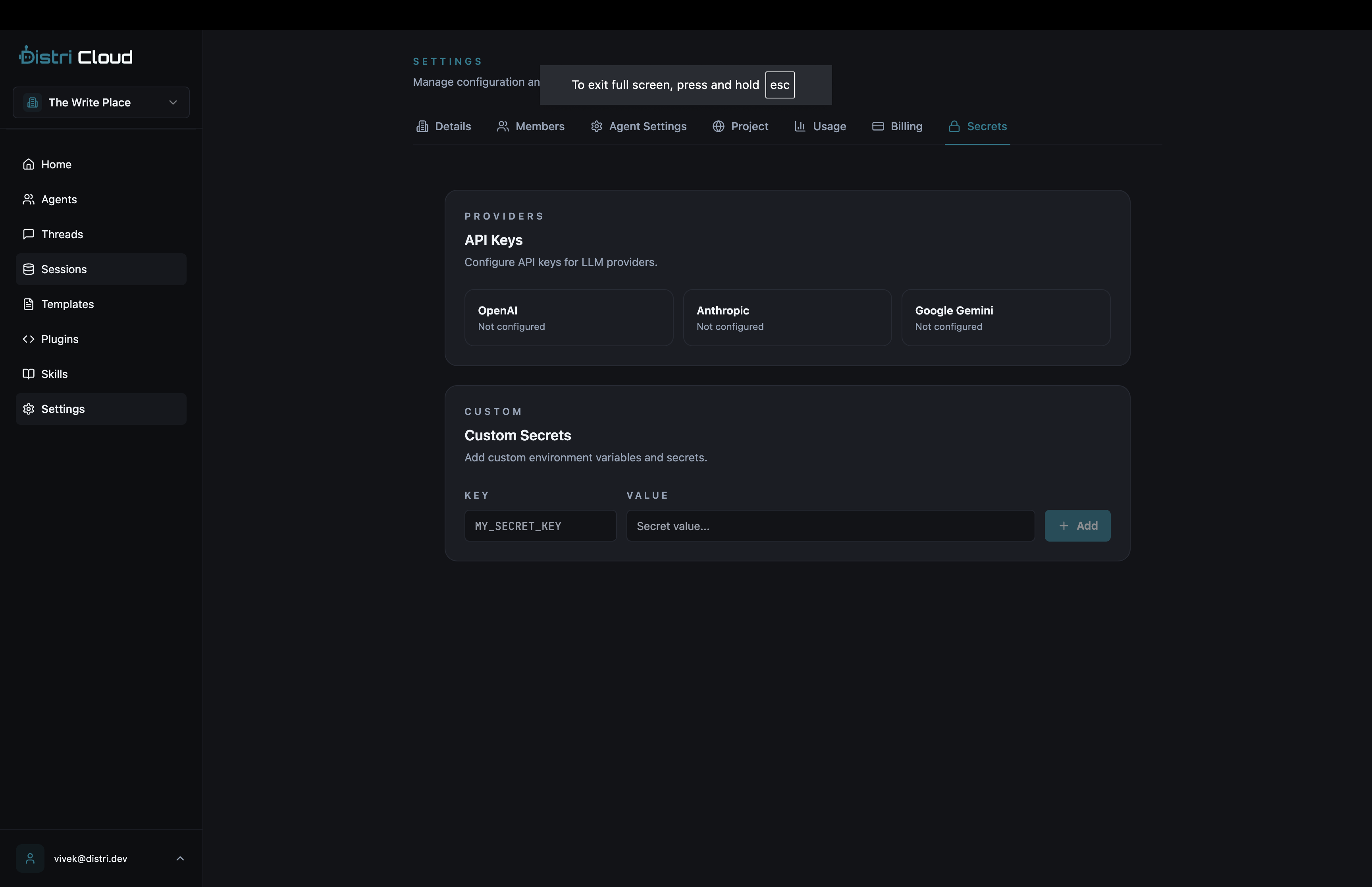Open Skills using the book icon

[x=29, y=373]
